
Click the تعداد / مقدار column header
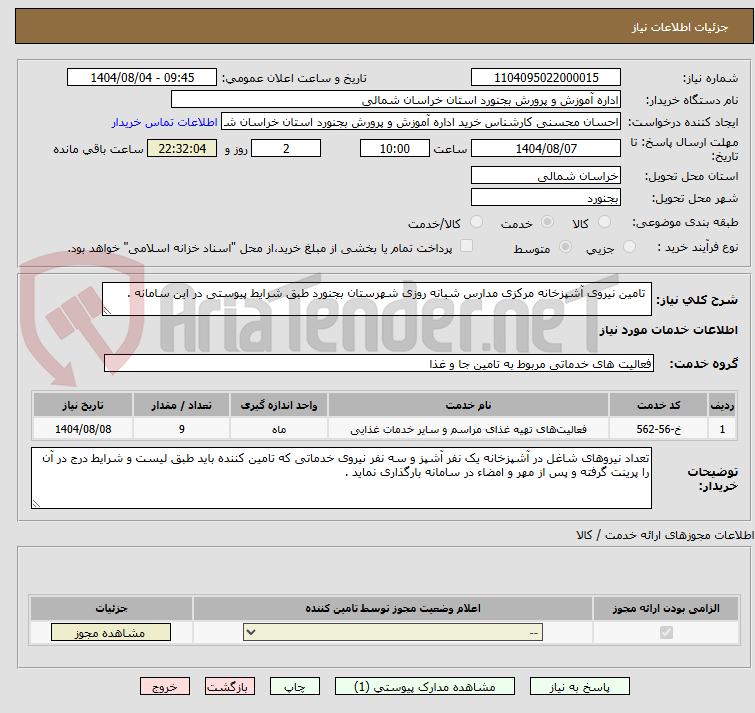coord(182,405)
